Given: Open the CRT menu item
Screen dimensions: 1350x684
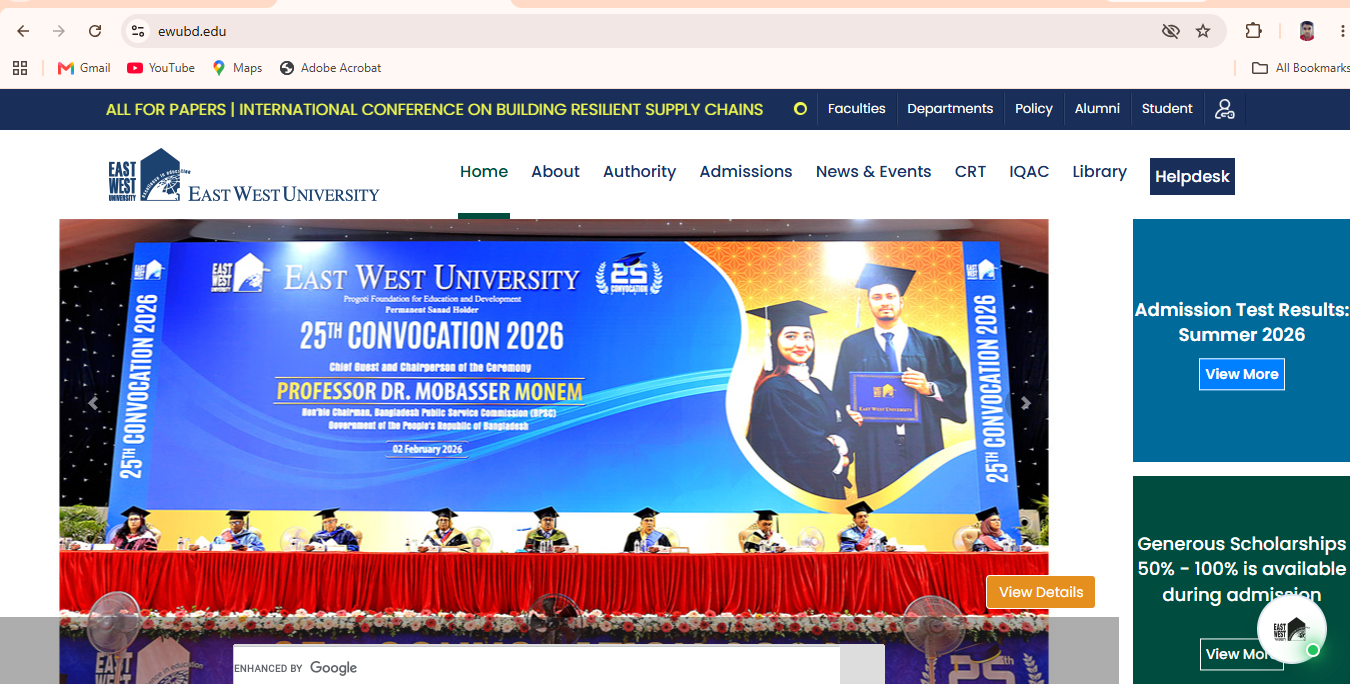Looking at the screenshot, I should click(970, 172).
